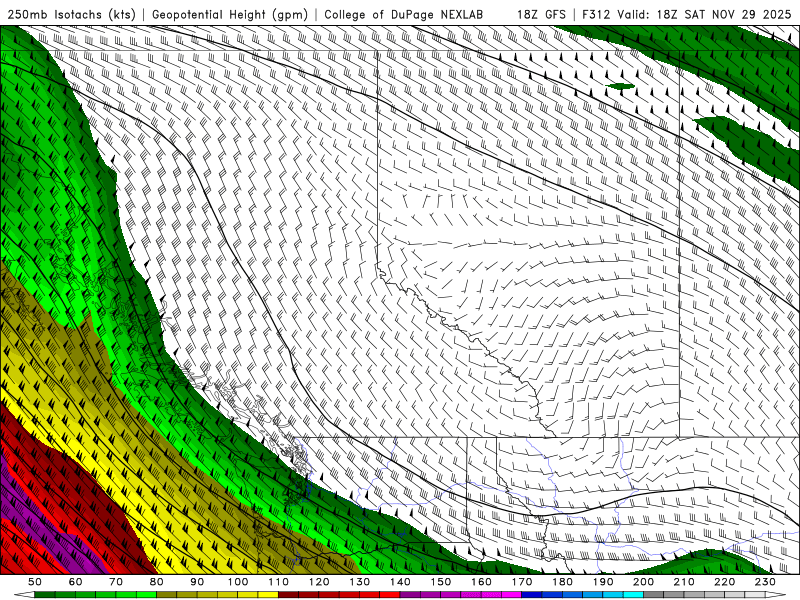The width and height of the screenshot is (800, 600).
Task: Click the bright cyan segment before gray
Action: coord(633,594)
